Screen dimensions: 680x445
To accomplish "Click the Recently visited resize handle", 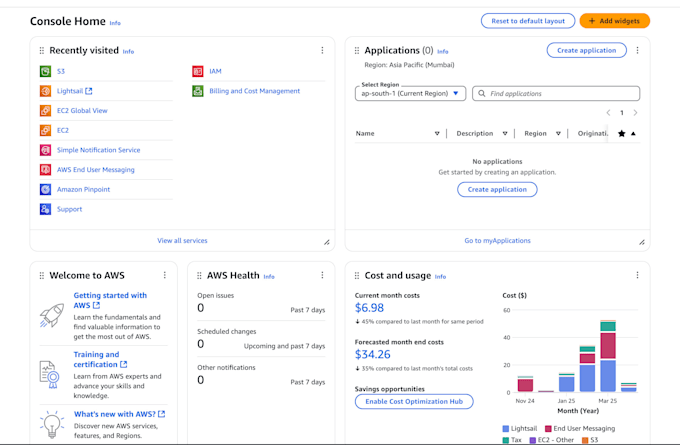I will point(327,242).
